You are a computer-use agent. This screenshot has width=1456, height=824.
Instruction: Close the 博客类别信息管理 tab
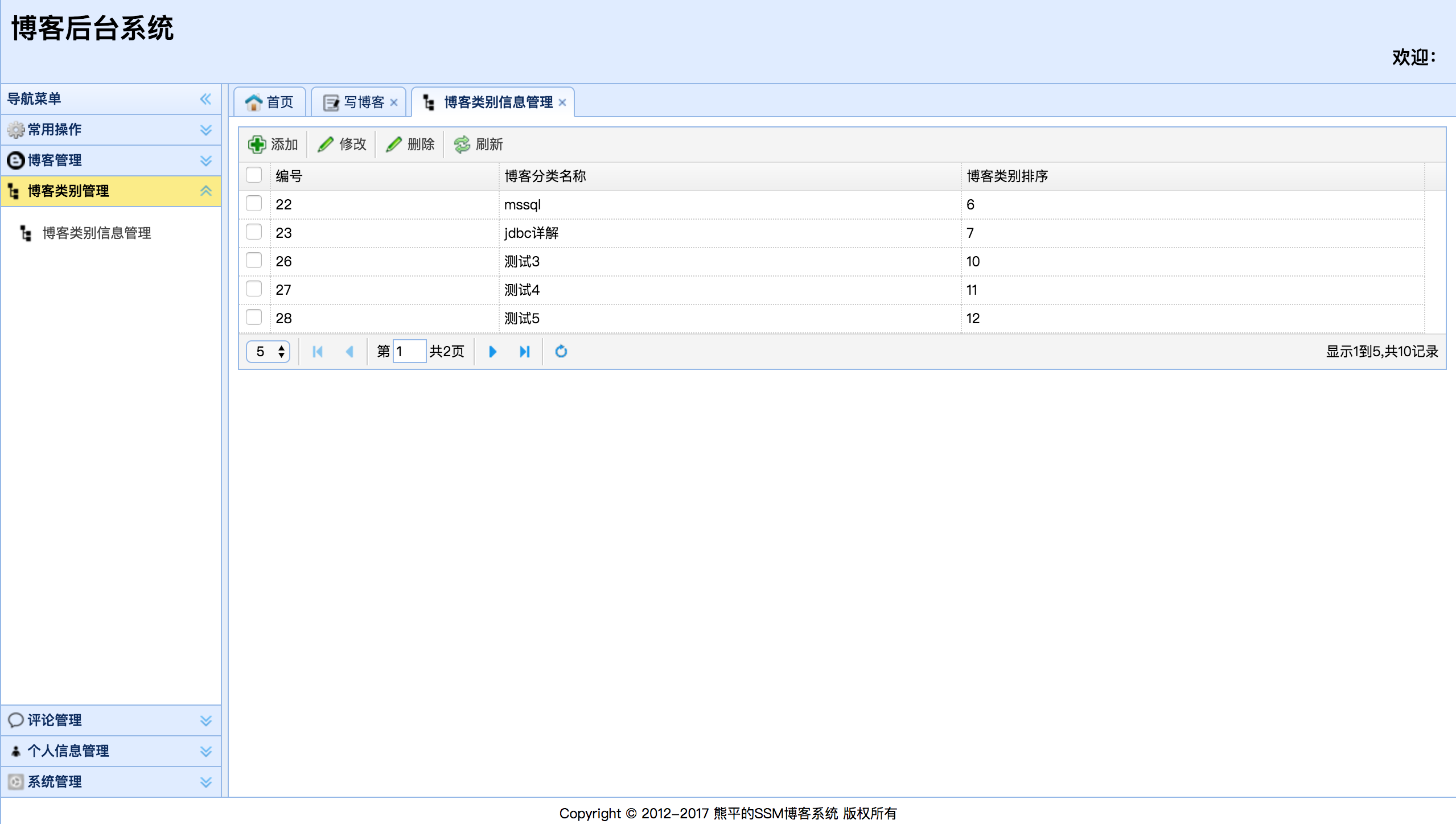[x=562, y=102]
